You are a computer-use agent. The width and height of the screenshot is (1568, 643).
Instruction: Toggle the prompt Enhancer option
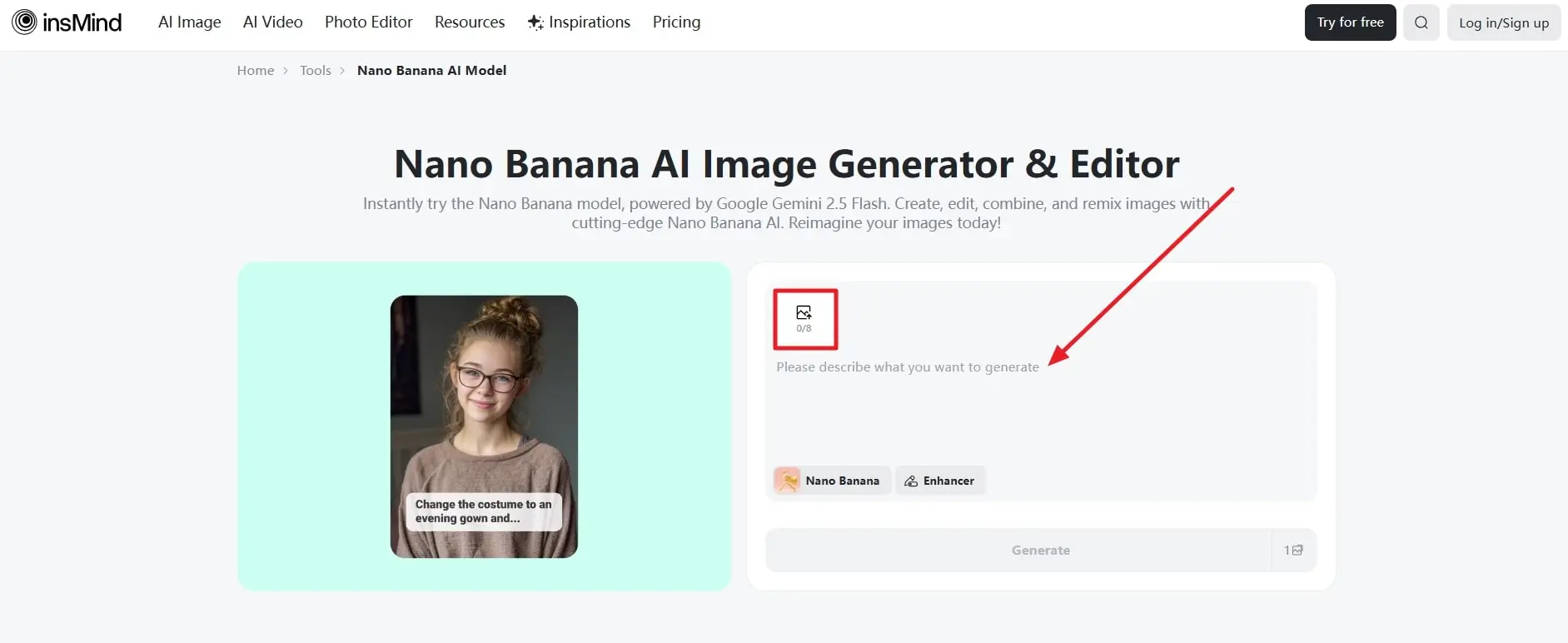pyautogui.click(x=940, y=481)
